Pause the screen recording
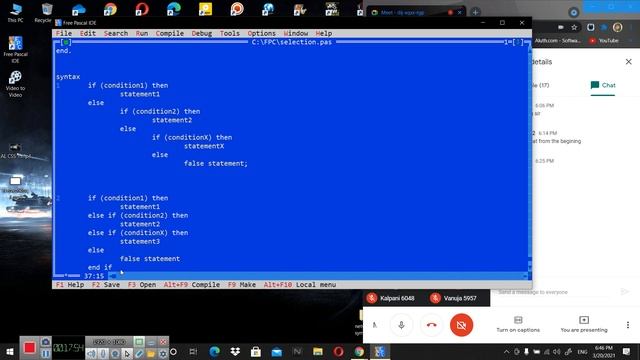 [46, 353]
